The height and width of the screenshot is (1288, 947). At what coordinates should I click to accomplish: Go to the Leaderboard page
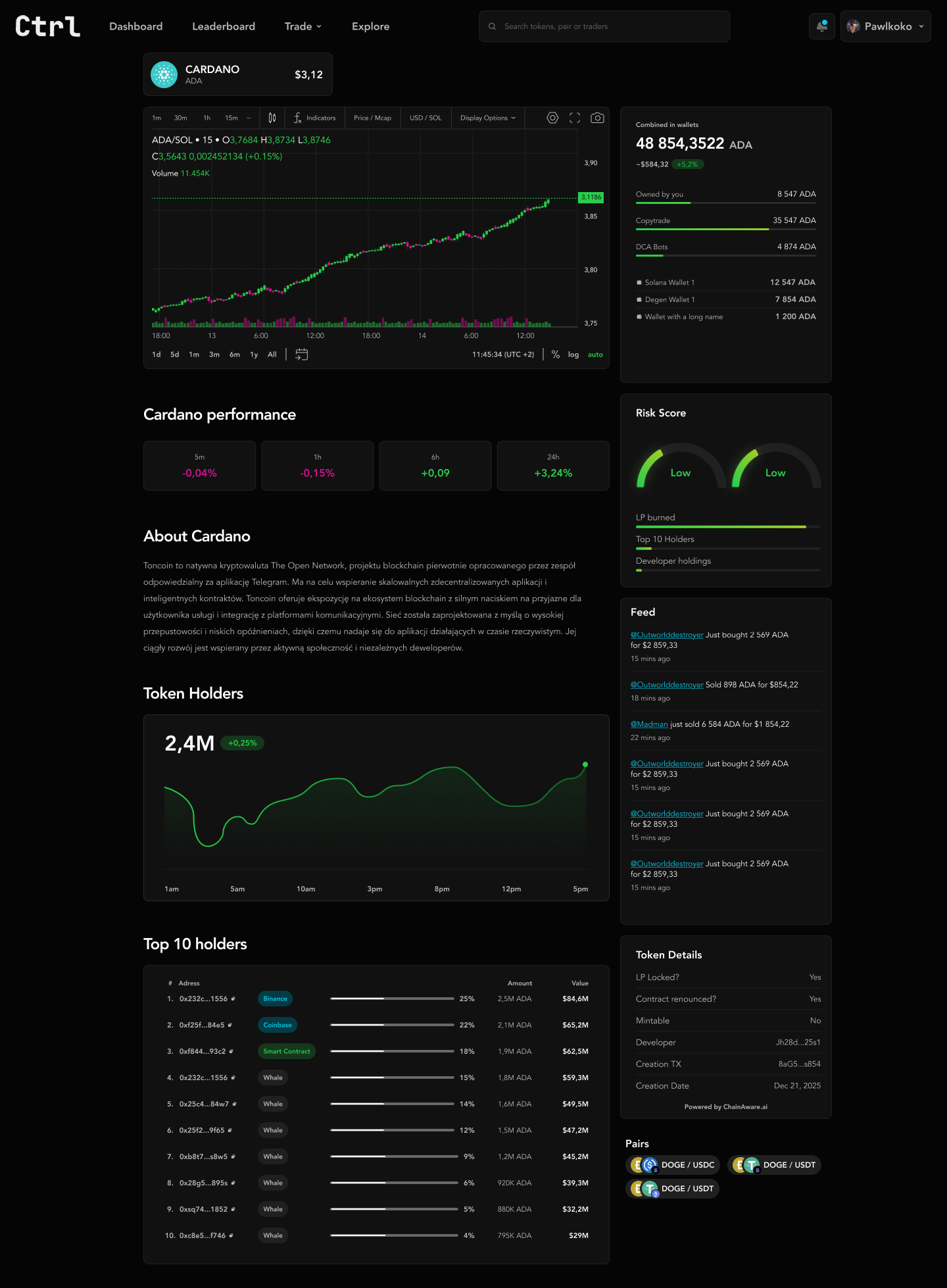click(x=224, y=26)
